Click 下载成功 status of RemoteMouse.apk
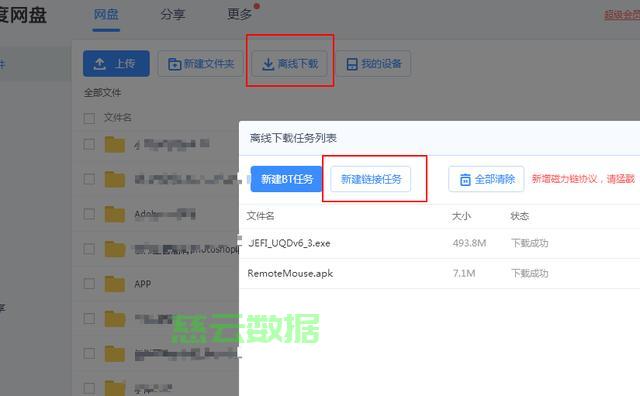The width and height of the screenshot is (640, 396). (529, 273)
